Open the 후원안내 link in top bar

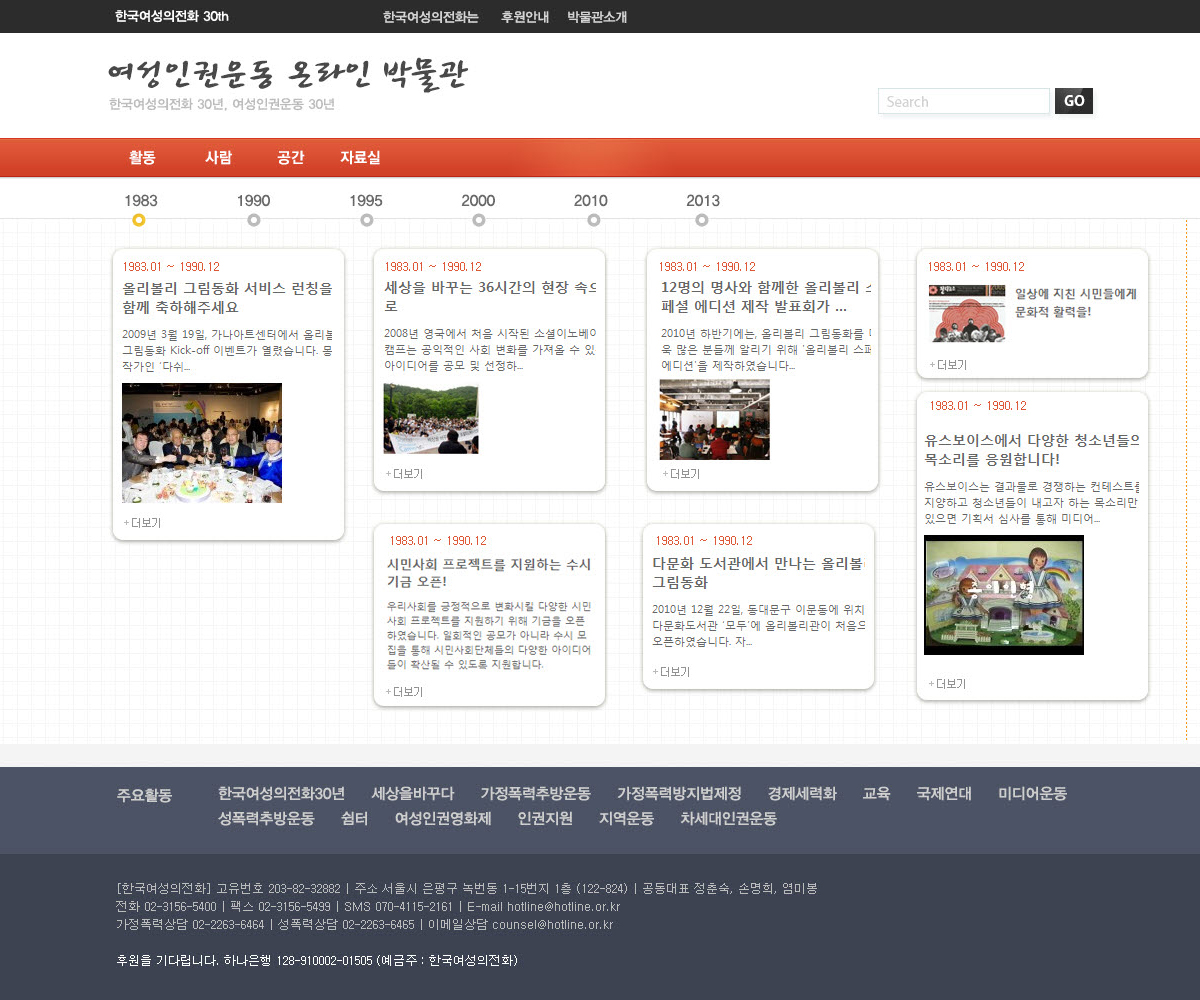click(525, 17)
